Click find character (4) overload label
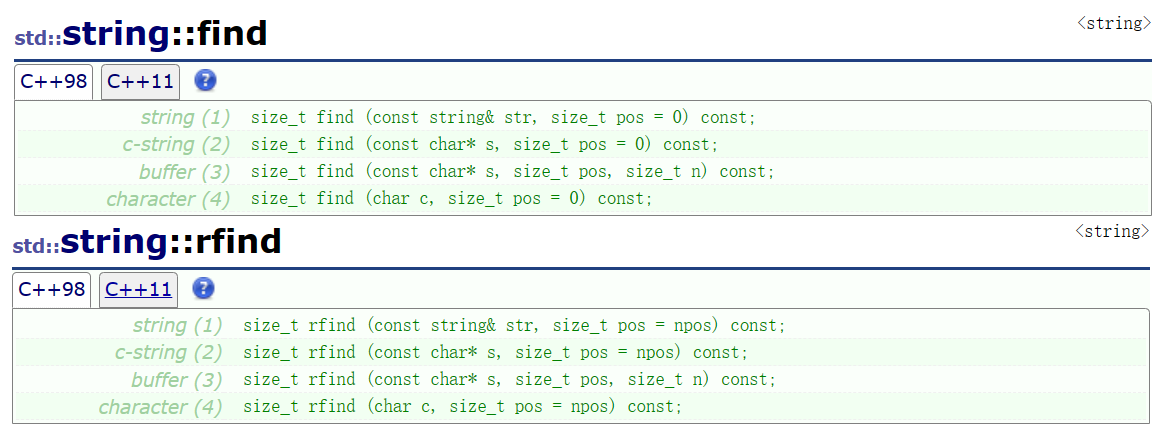Viewport: 1169px width, 437px height. pos(168,199)
